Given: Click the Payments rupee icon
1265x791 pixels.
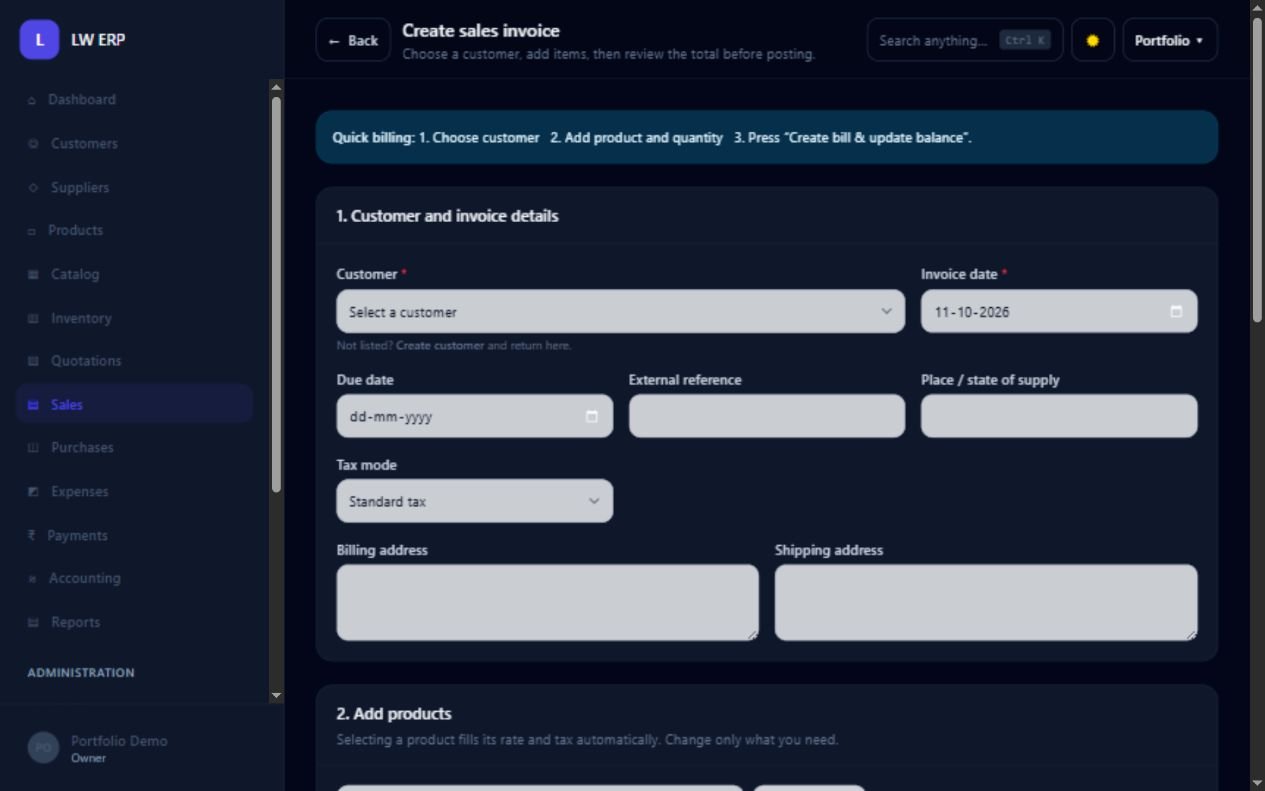Looking at the screenshot, I should 31,536.
